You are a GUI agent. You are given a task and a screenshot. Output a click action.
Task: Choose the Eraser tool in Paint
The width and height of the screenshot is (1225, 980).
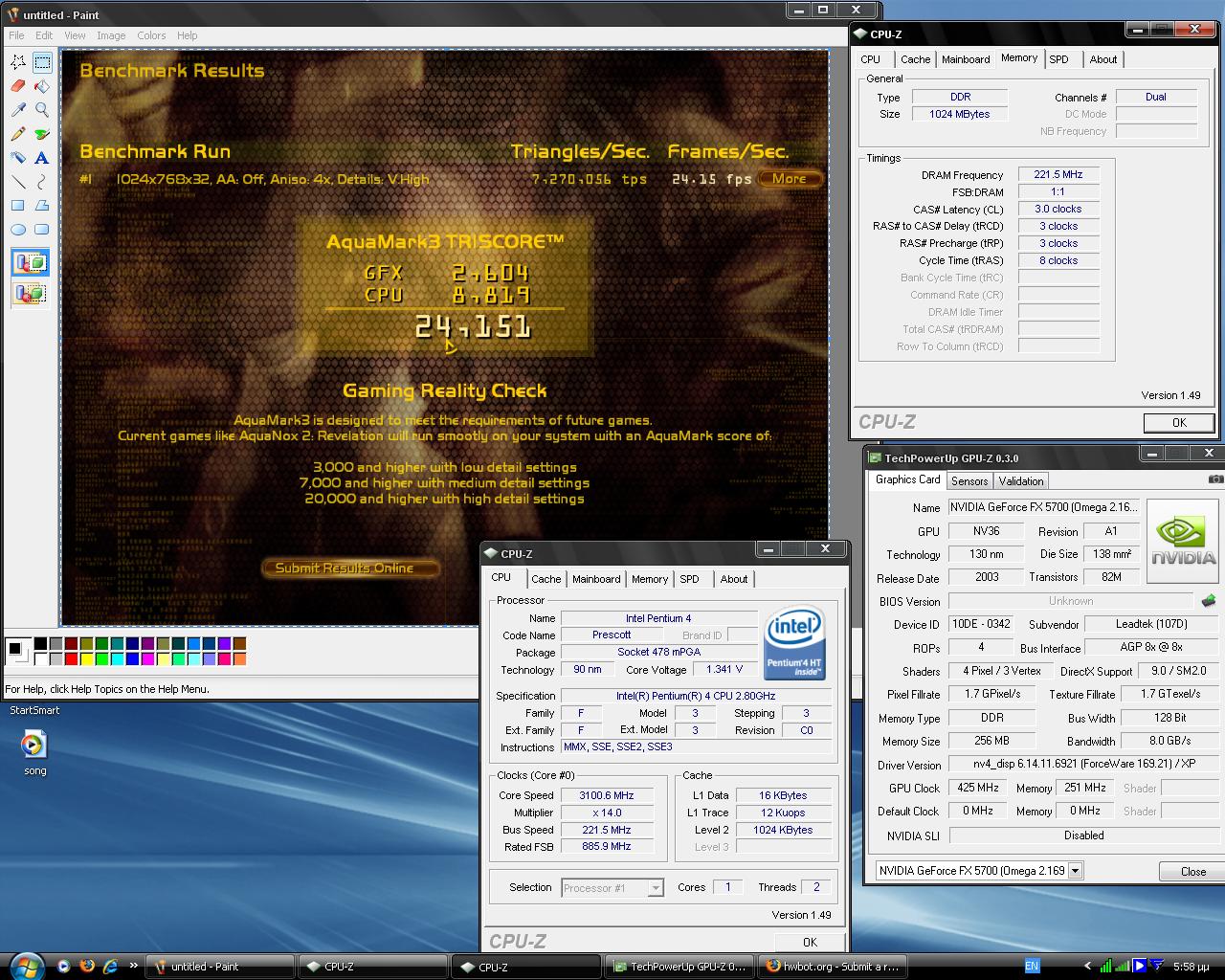[18, 86]
